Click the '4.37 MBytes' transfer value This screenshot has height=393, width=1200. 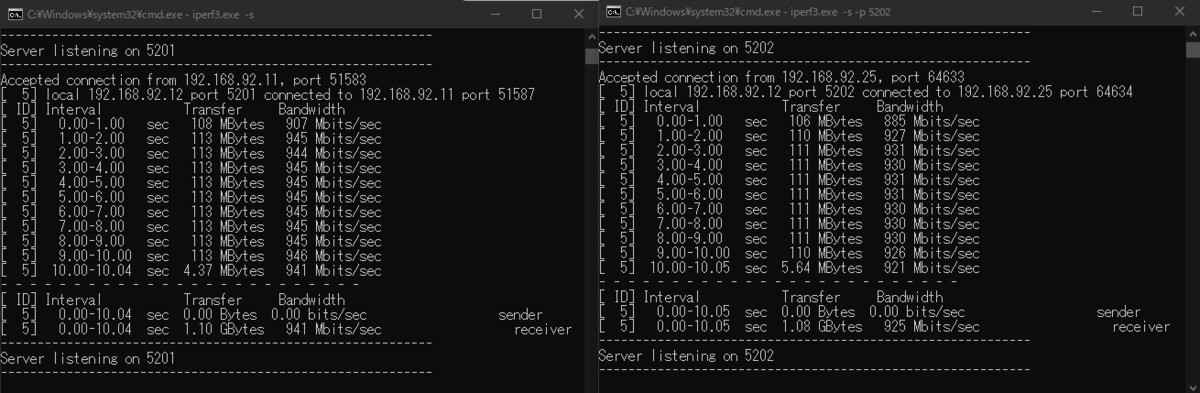223,270
